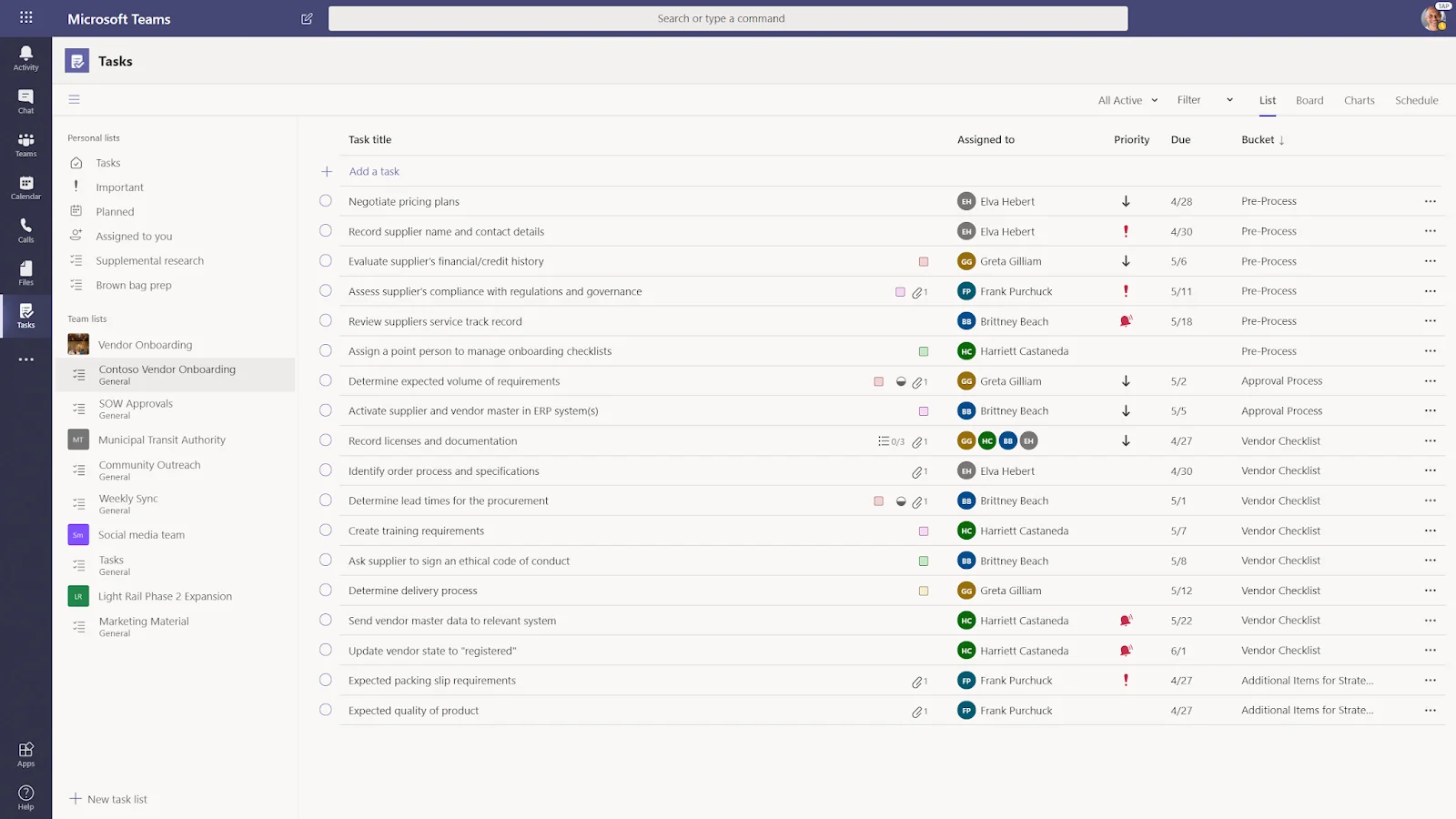
Task: Open the Activity feed in the left rail
Action: click(x=25, y=57)
